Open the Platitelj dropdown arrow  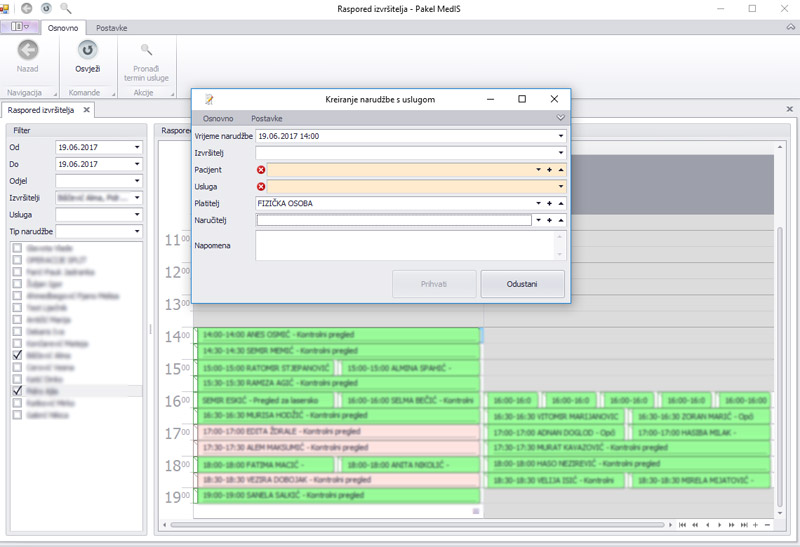tap(538, 204)
